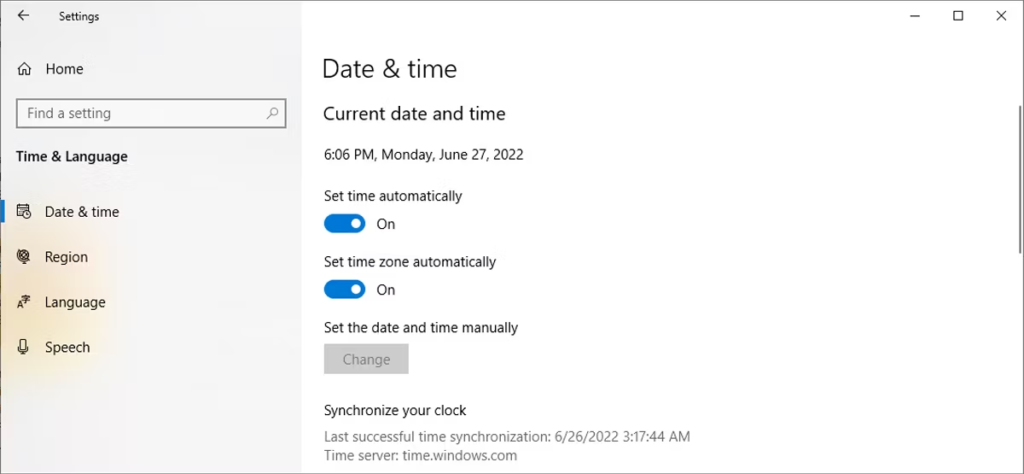Viewport: 1024px width, 474px height.
Task: Click the back arrow in Settings
Action: click(24, 16)
